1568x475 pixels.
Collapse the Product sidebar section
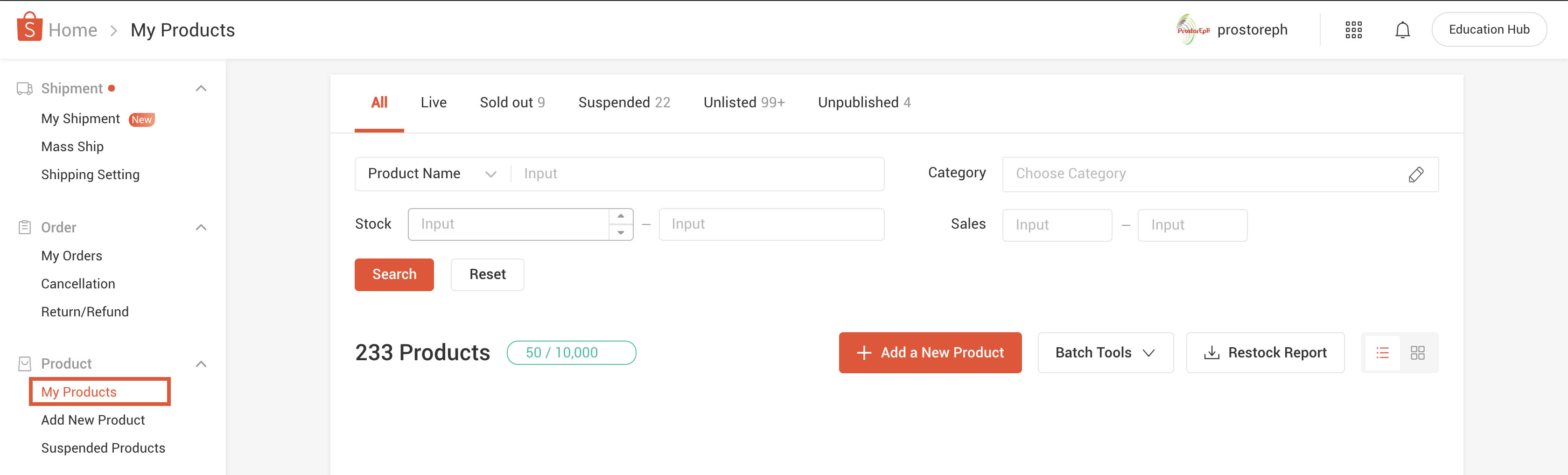pyautogui.click(x=201, y=363)
